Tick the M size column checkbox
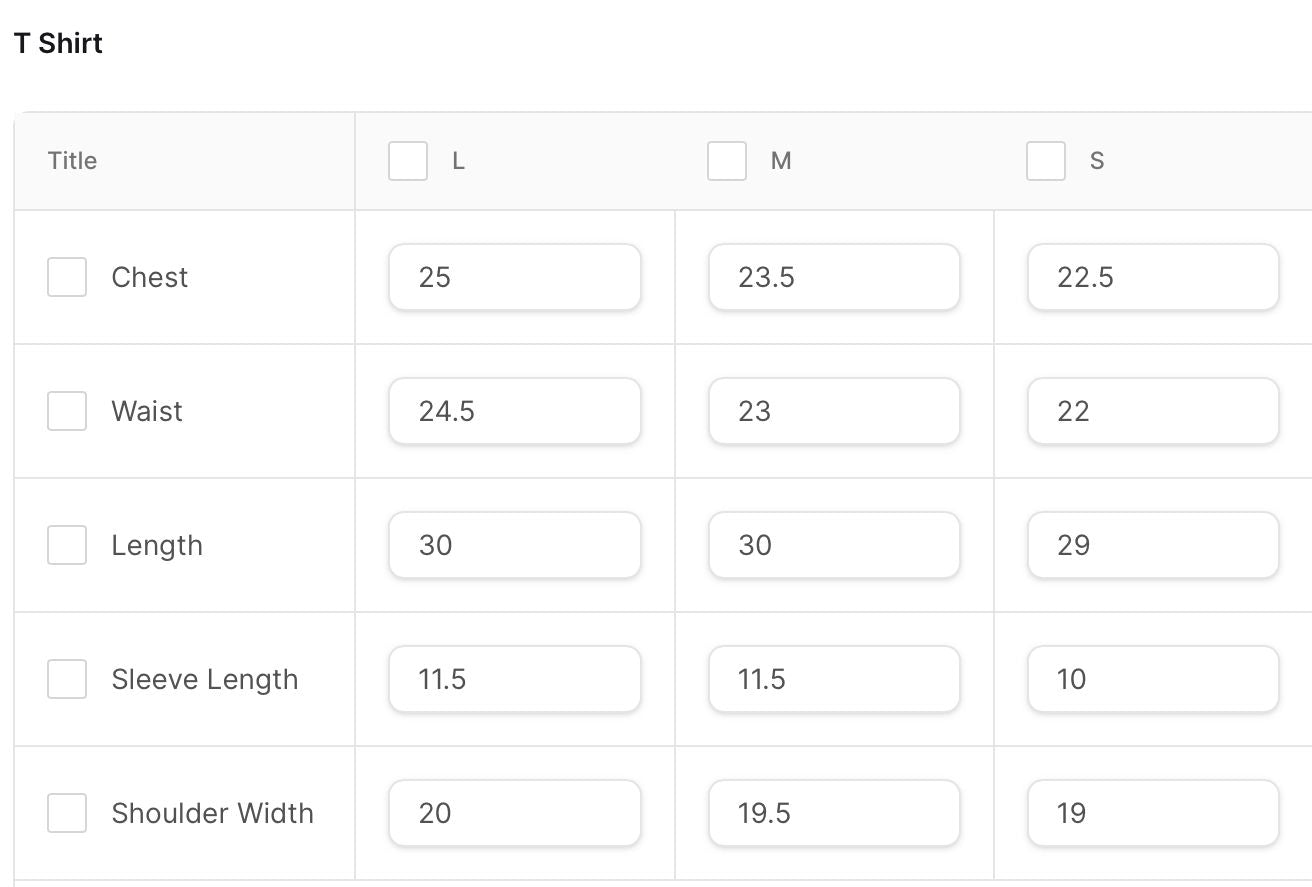 click(x=727, y=161)
